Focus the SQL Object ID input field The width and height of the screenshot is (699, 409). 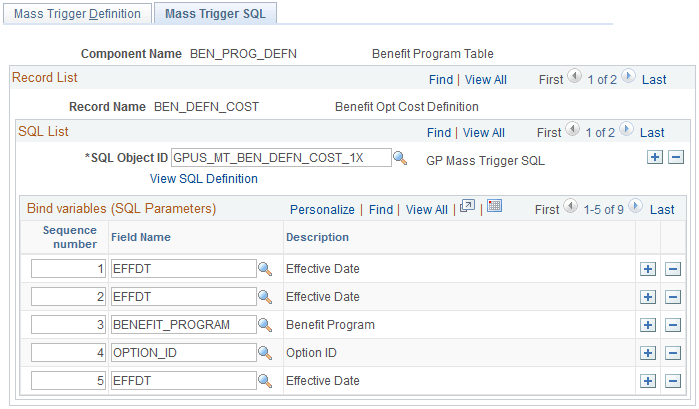(x=281, y=158)
